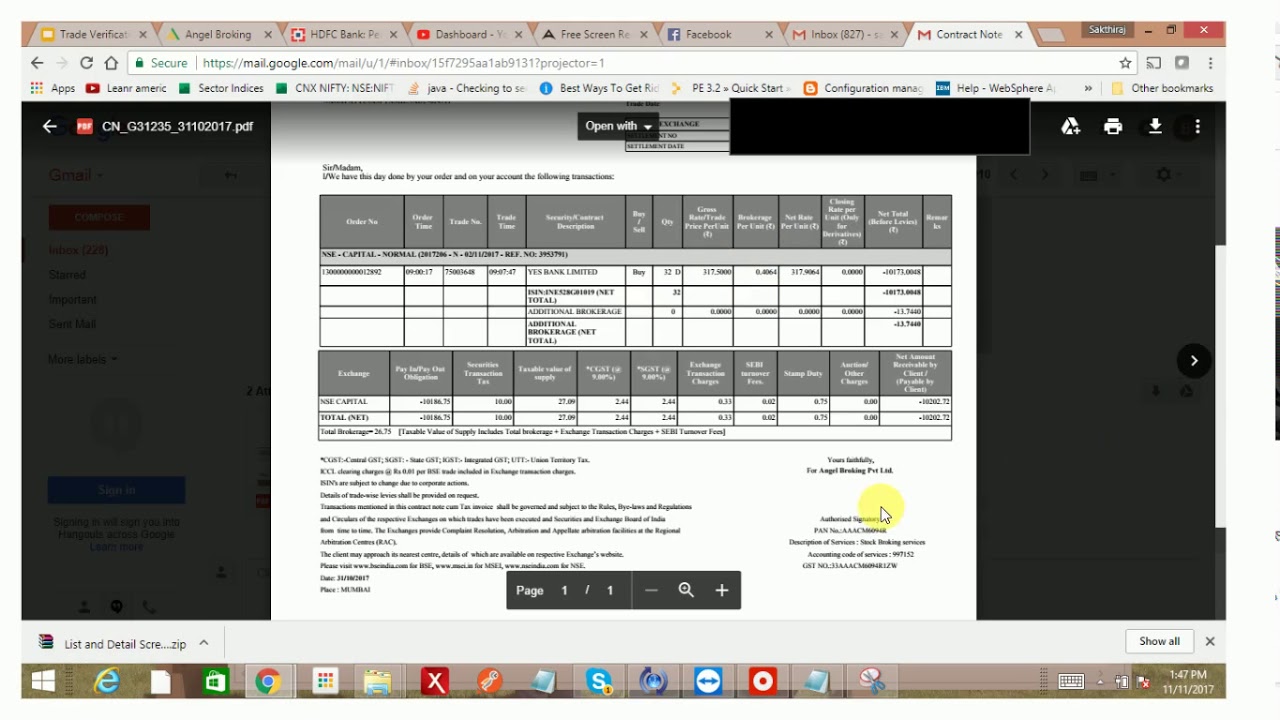Click NSE CAPITAL exchange row cell
This screenshot has height=720, width=1280.
[354, 402]
